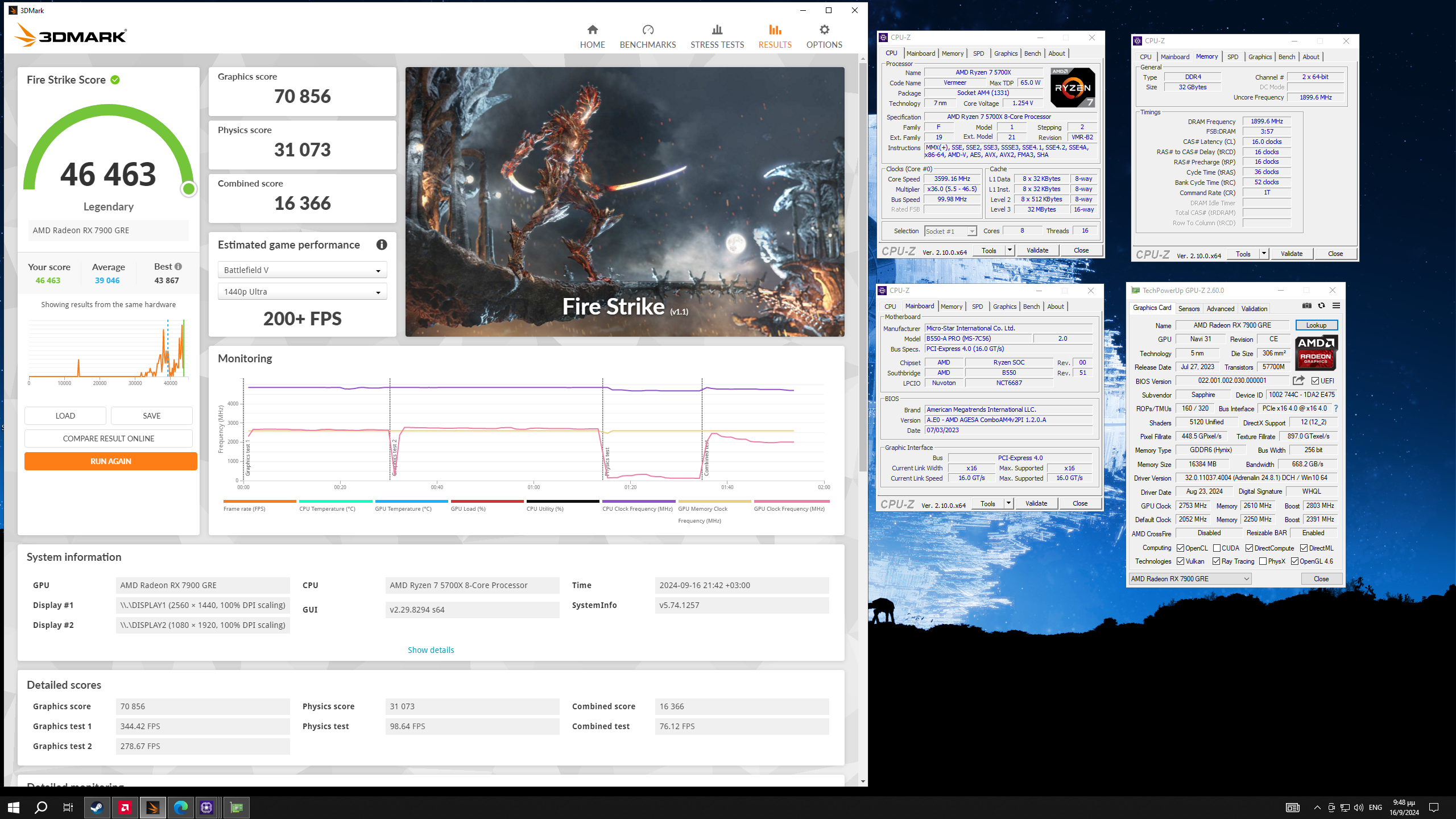Click the AMD Radeon Graphics logo in GPU-Z
This screenshot has width=1456, height=819.
[1316, 353]
